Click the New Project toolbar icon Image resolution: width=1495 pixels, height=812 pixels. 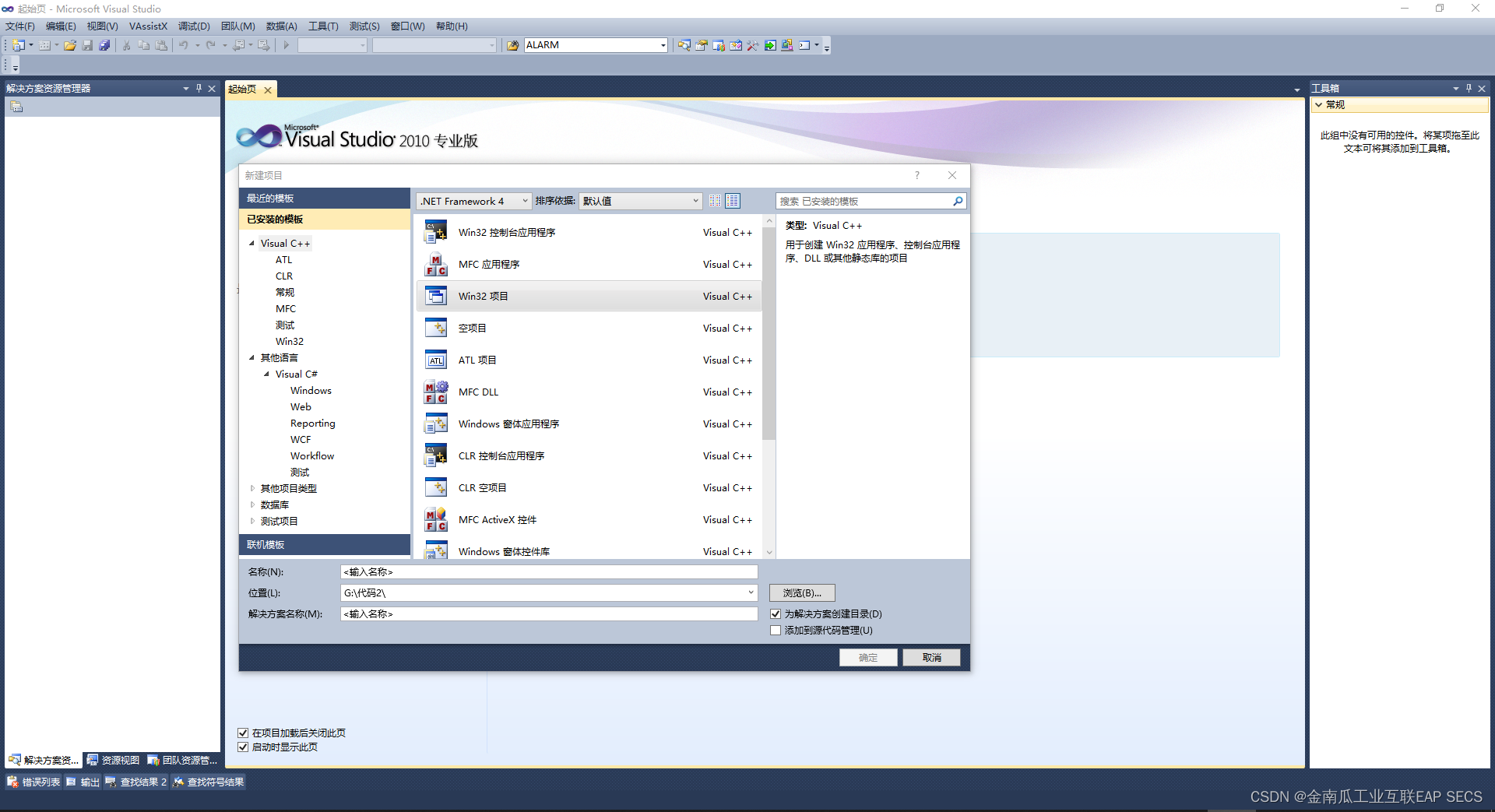(19, 45)
